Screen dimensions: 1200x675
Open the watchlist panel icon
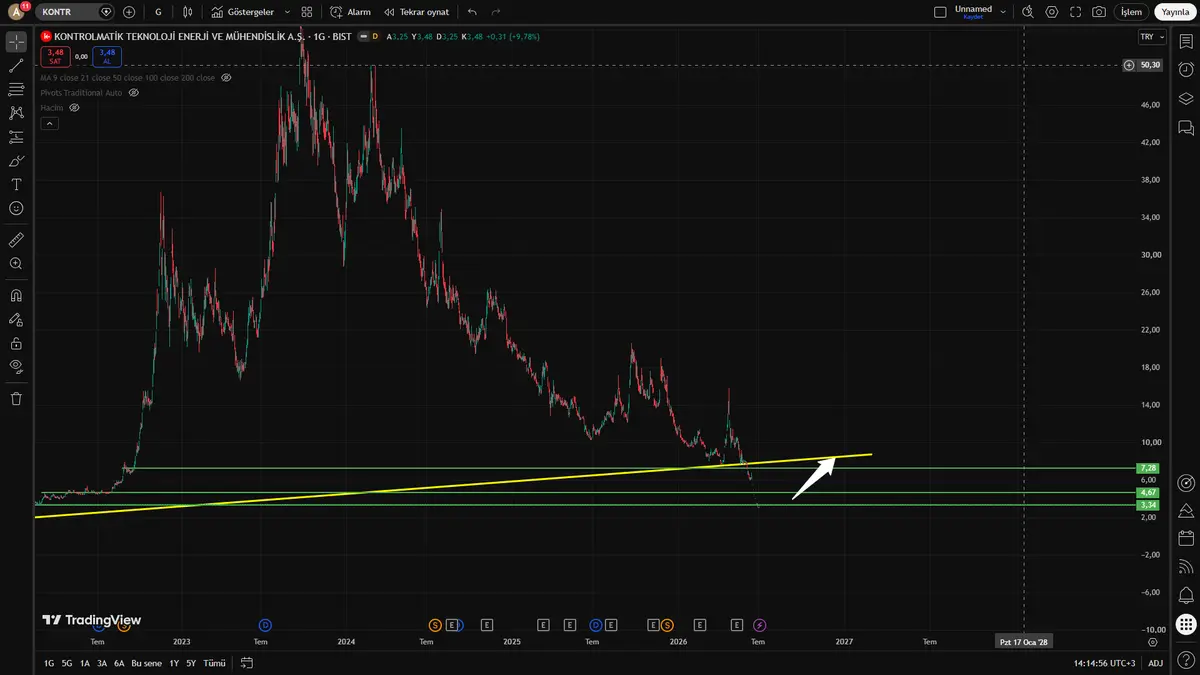[1186, 42]
